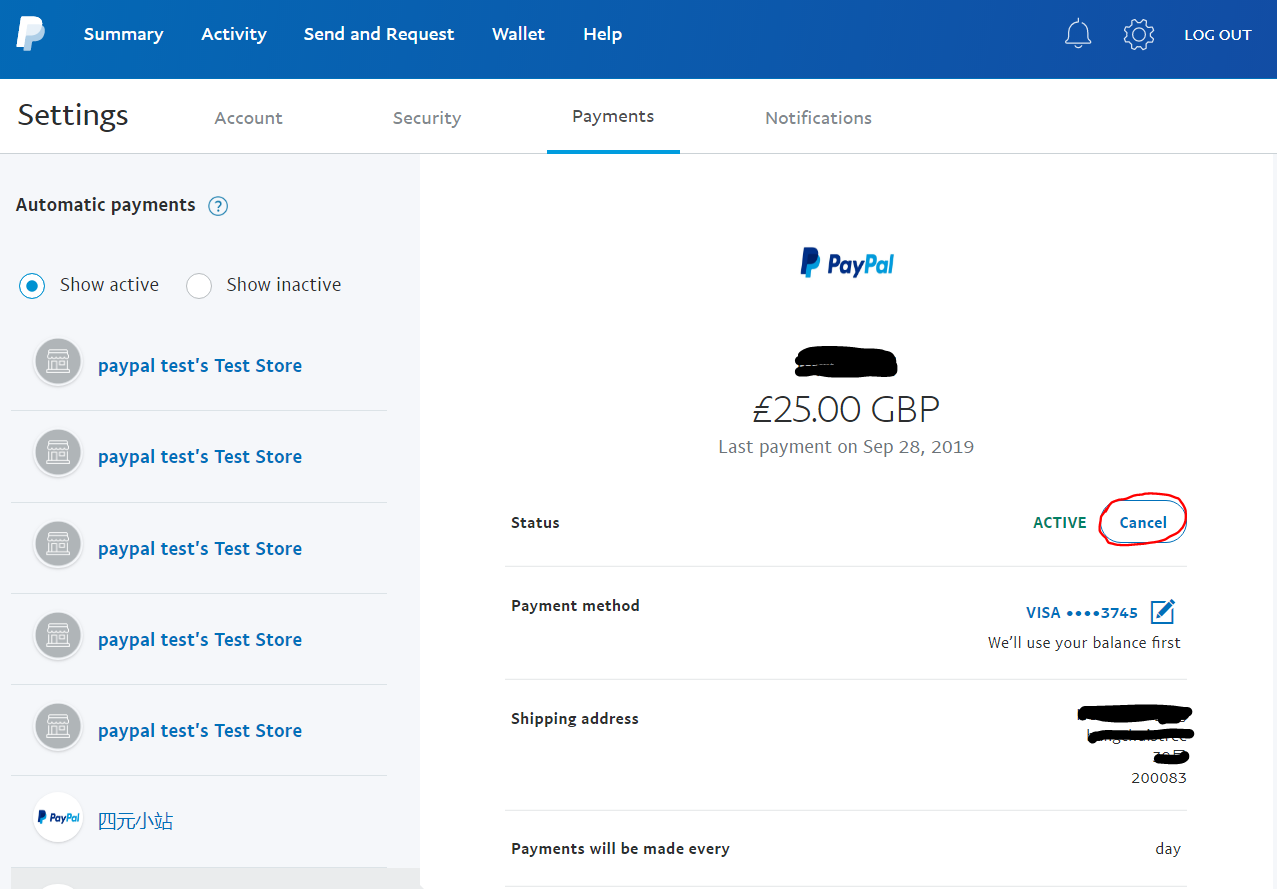Click the We'll use your balance first note
Viewport: 1277px width, 889px height.
1084,643
